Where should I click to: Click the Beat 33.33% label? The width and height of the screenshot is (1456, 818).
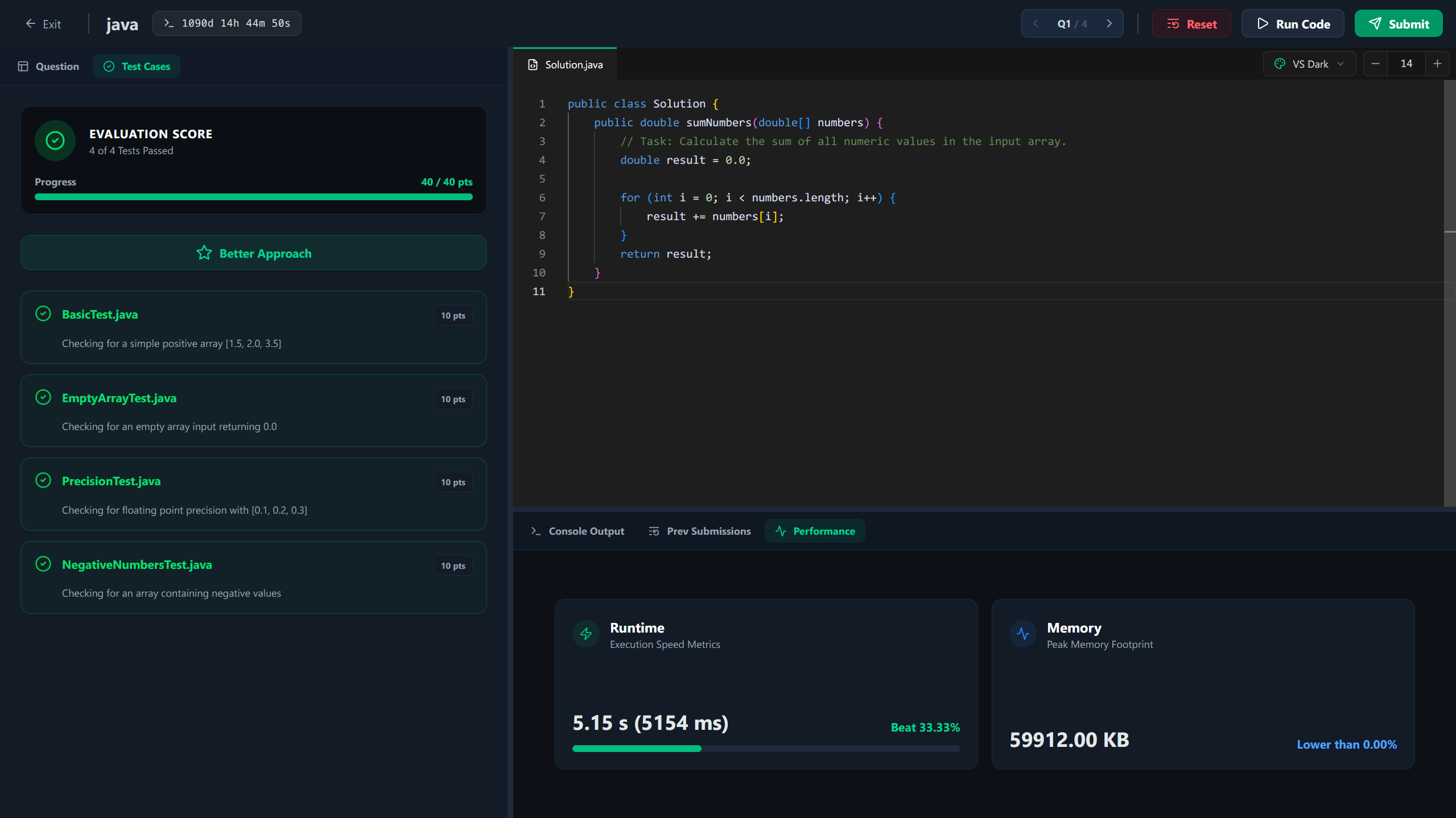pos(925,728)
